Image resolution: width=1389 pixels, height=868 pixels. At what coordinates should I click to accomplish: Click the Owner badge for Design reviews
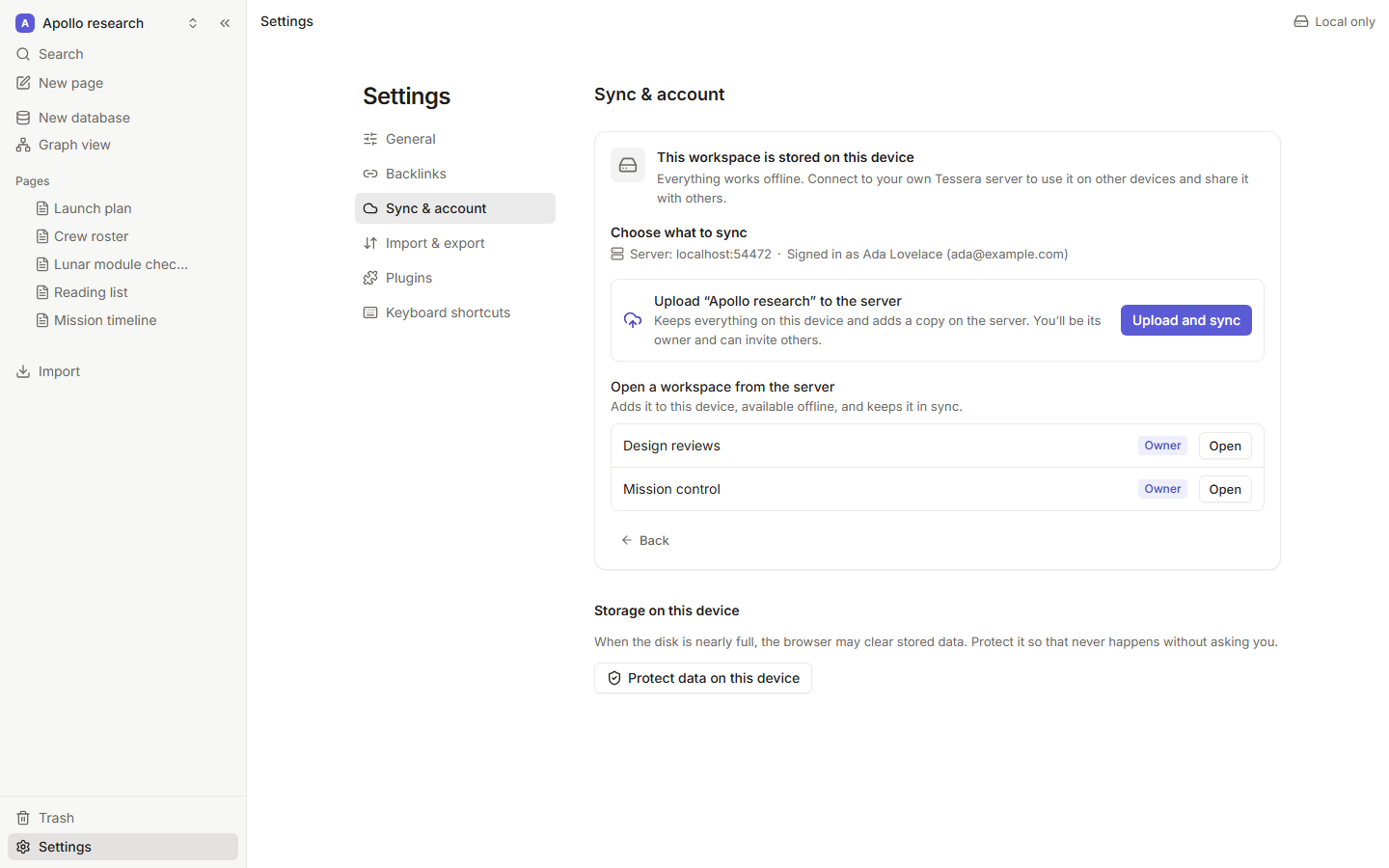[x=1162, y=446]
